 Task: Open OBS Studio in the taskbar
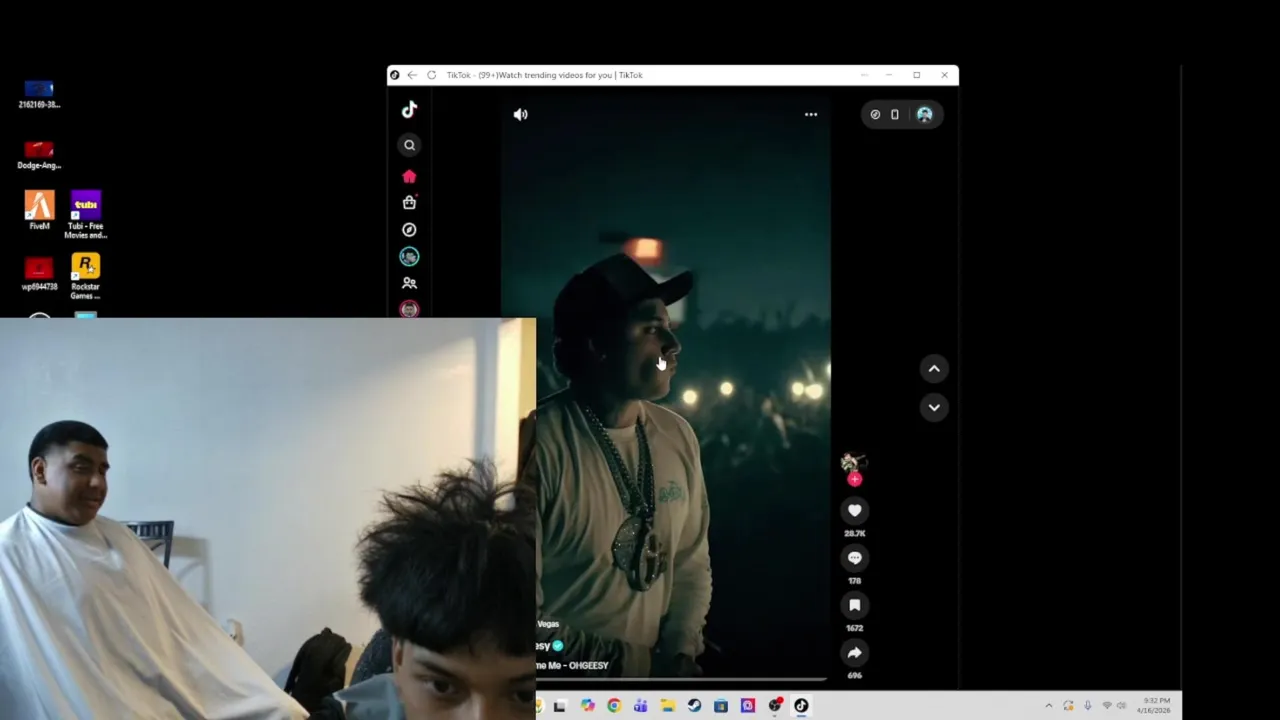[x=775, y=706]
